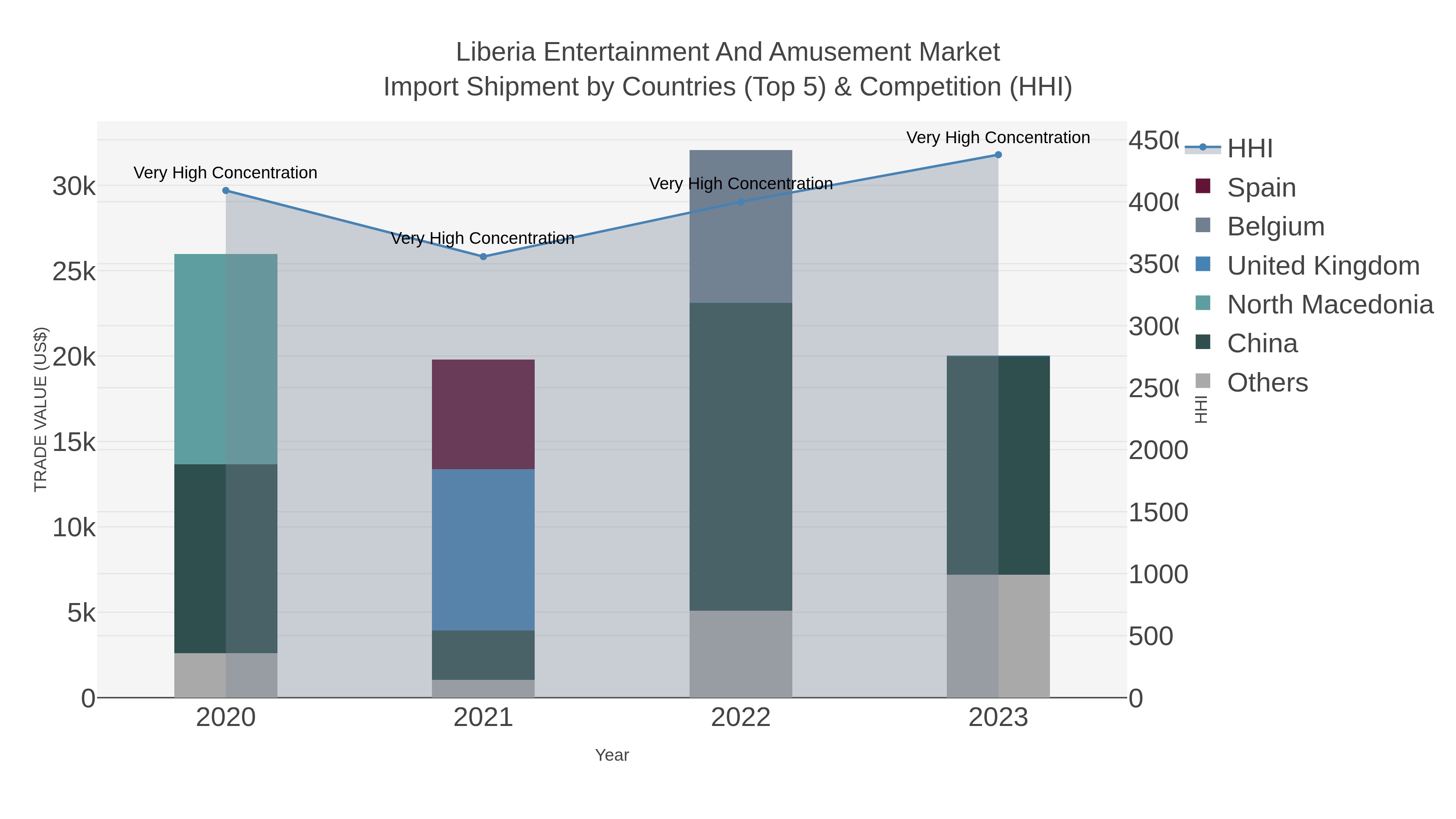Click the 10k left axis tick

point(74,528)
